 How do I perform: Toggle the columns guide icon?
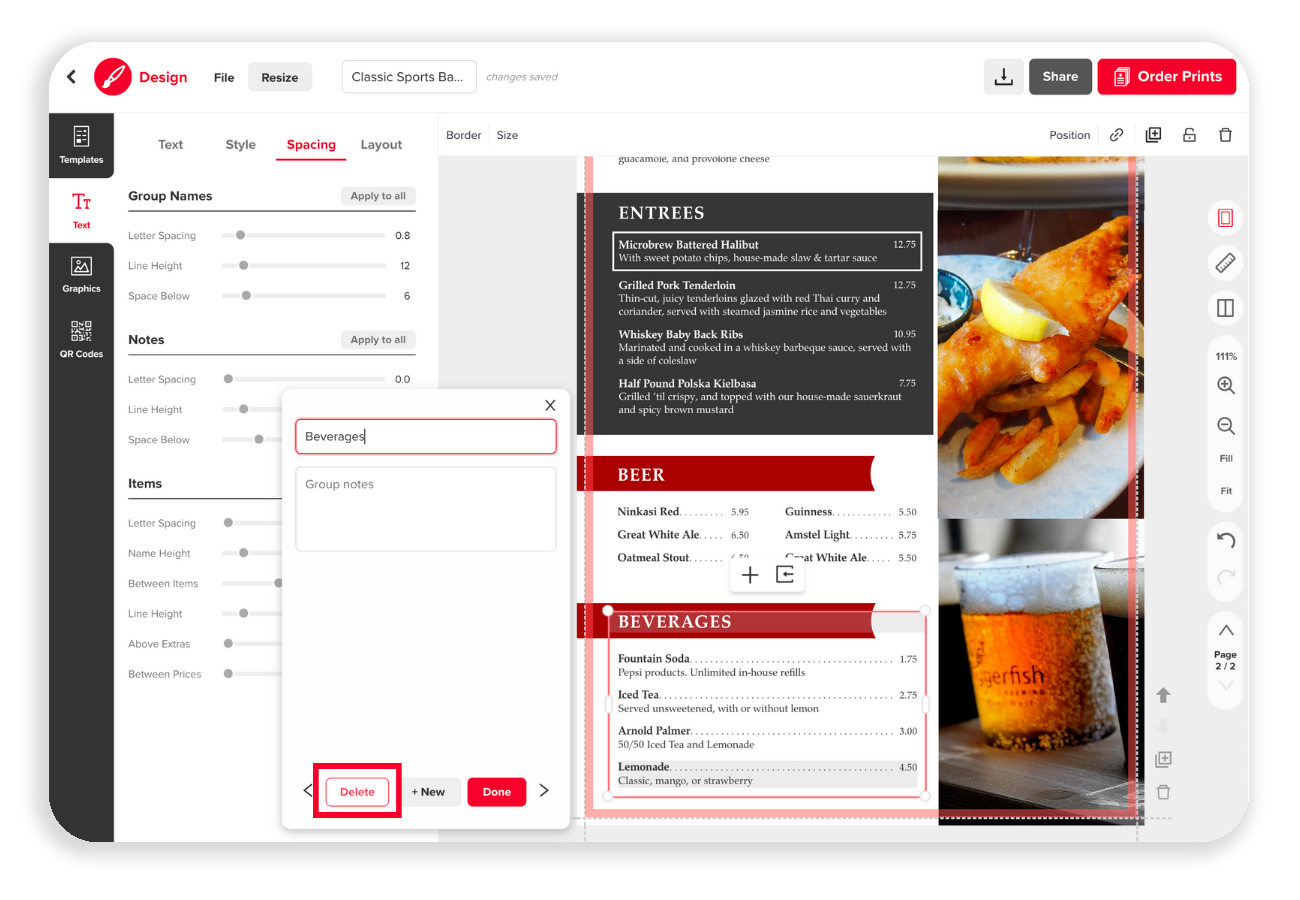(1225, 308)
